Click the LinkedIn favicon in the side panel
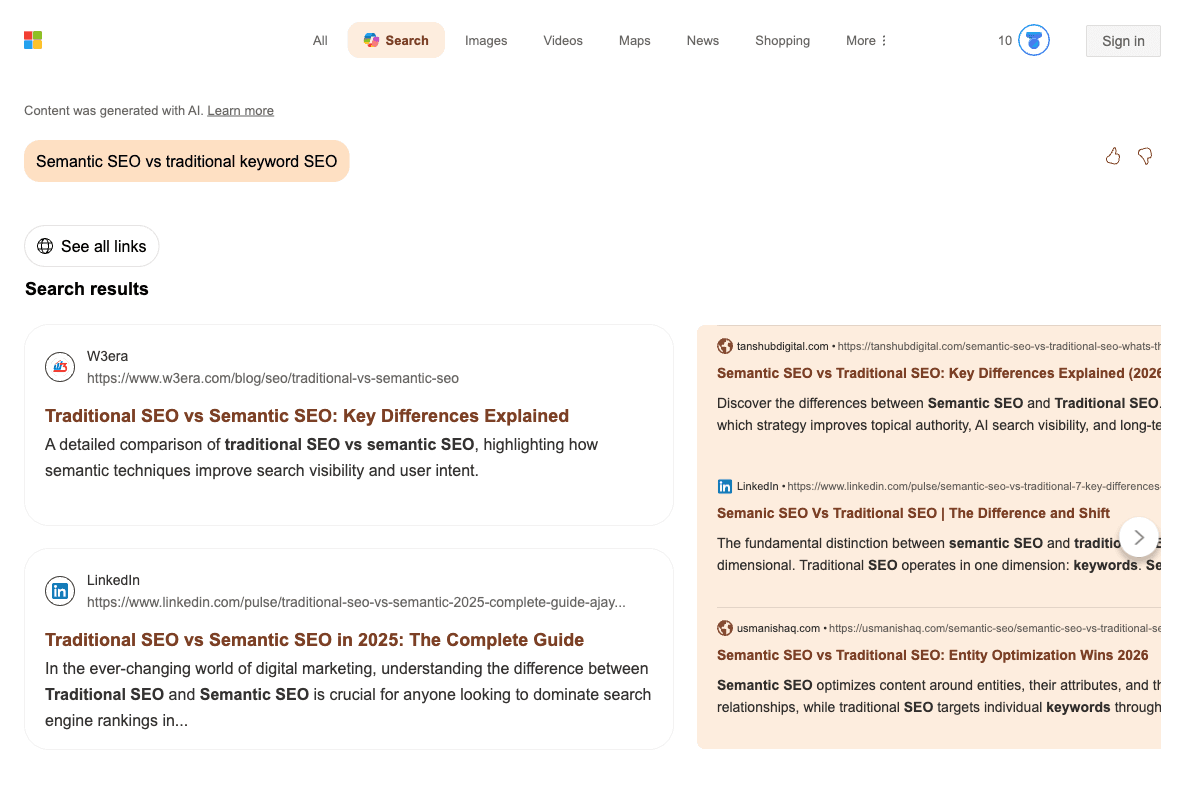The height and width of the screenshot is (785, 1185). pyautogui.click(x=725, y=487)
